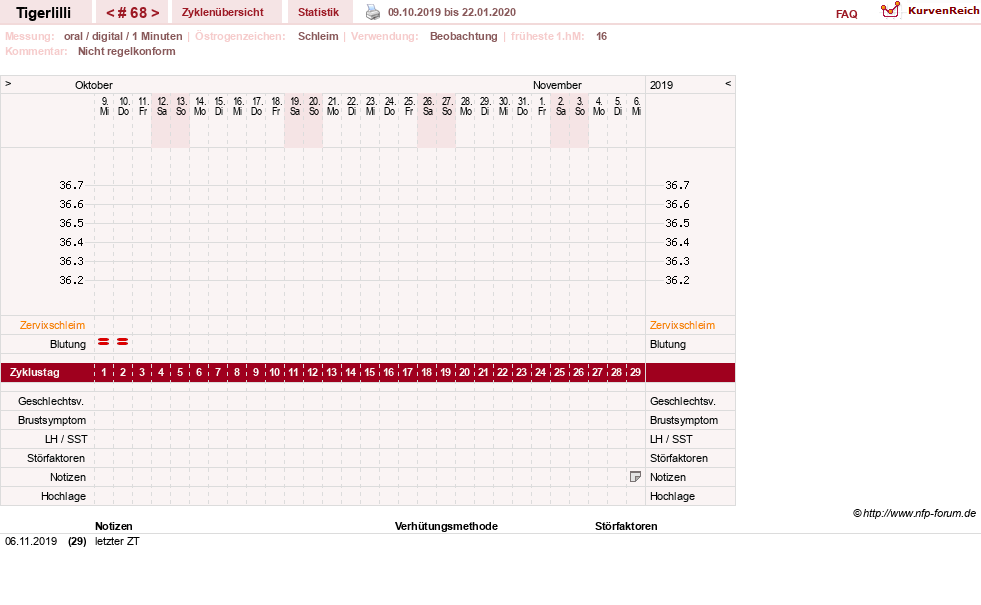
Task: Click the right 36.2 temperature label
Action: (677, 280)
